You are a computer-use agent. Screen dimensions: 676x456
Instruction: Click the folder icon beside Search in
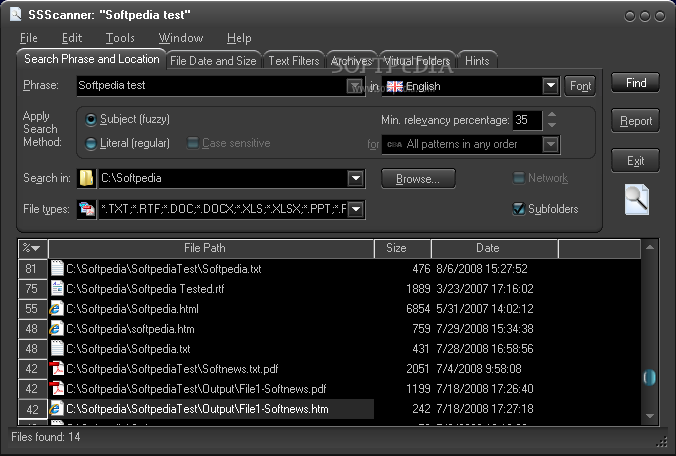tap(87, 178)
